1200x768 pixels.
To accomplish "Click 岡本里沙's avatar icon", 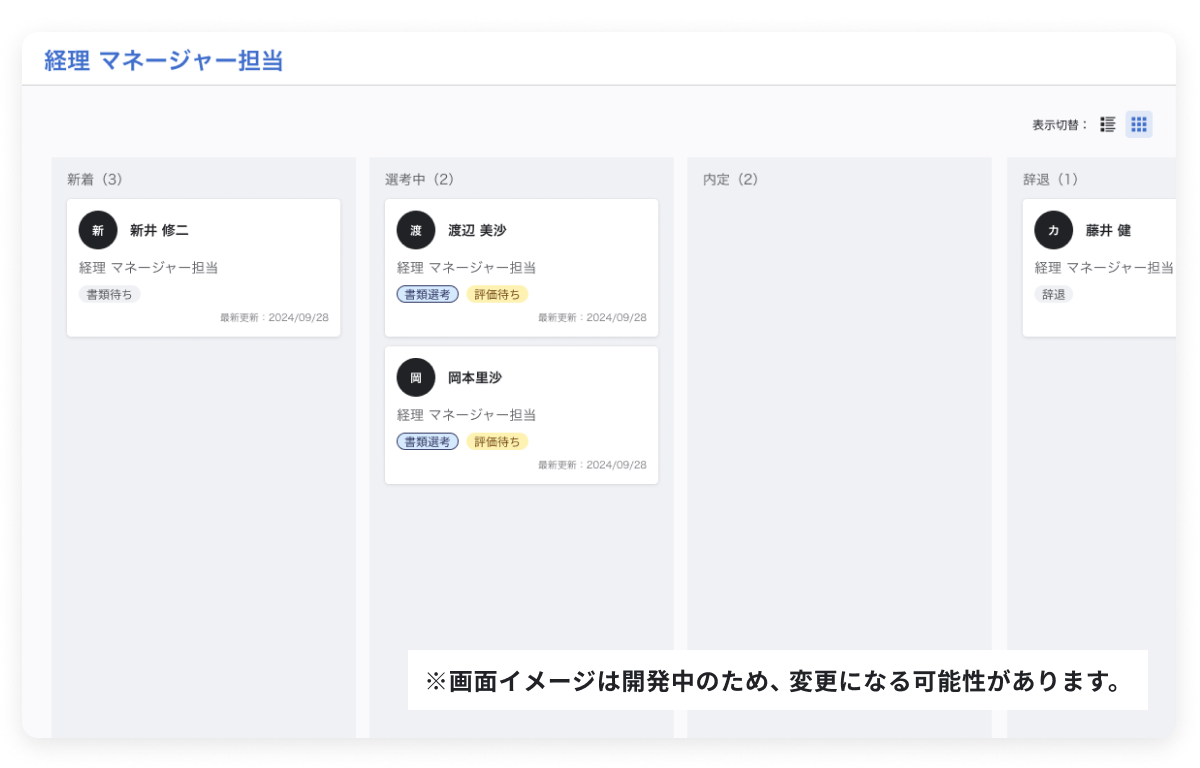I will point(415,378).
